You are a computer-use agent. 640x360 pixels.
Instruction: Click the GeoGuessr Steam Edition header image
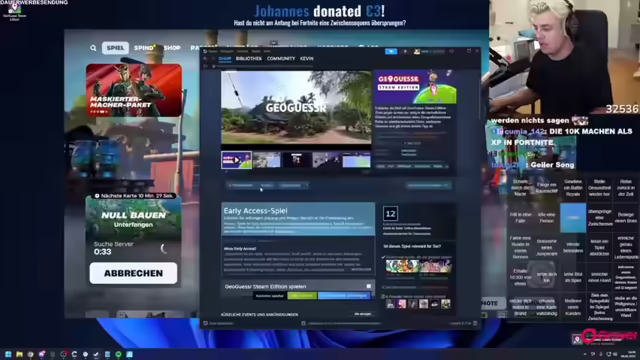(416, 87)
